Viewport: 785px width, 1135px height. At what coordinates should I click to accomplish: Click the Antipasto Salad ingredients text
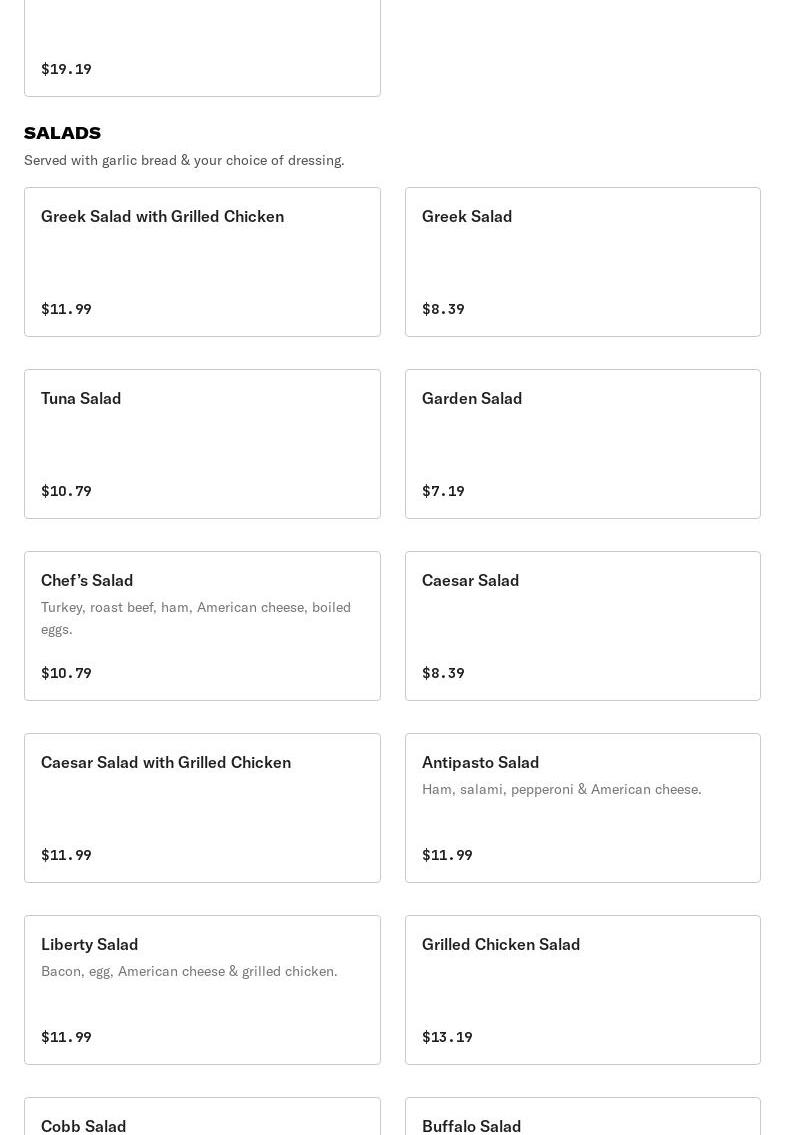point(562,789)
